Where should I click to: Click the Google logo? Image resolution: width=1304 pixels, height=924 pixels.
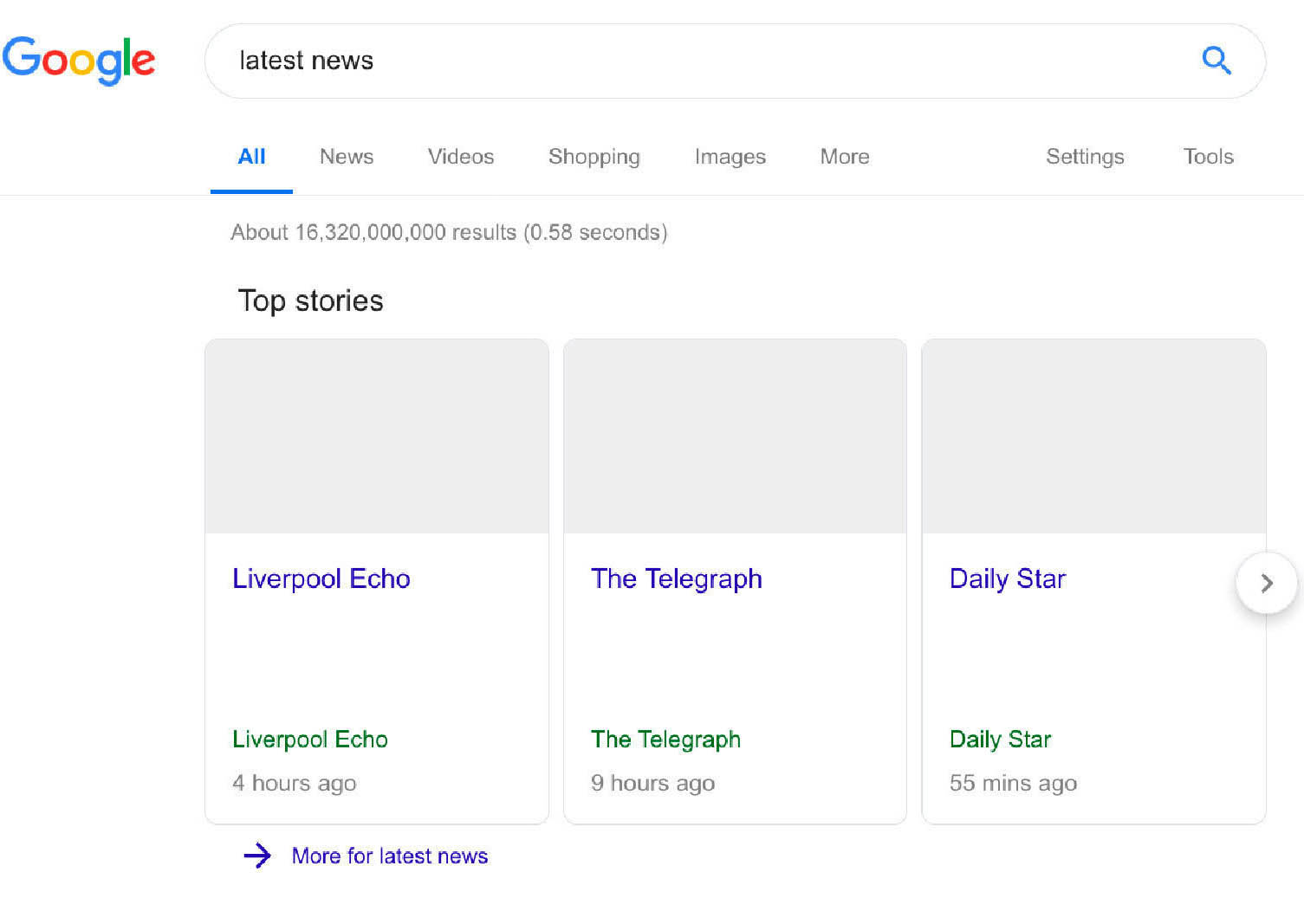click(x=80, y=61)
